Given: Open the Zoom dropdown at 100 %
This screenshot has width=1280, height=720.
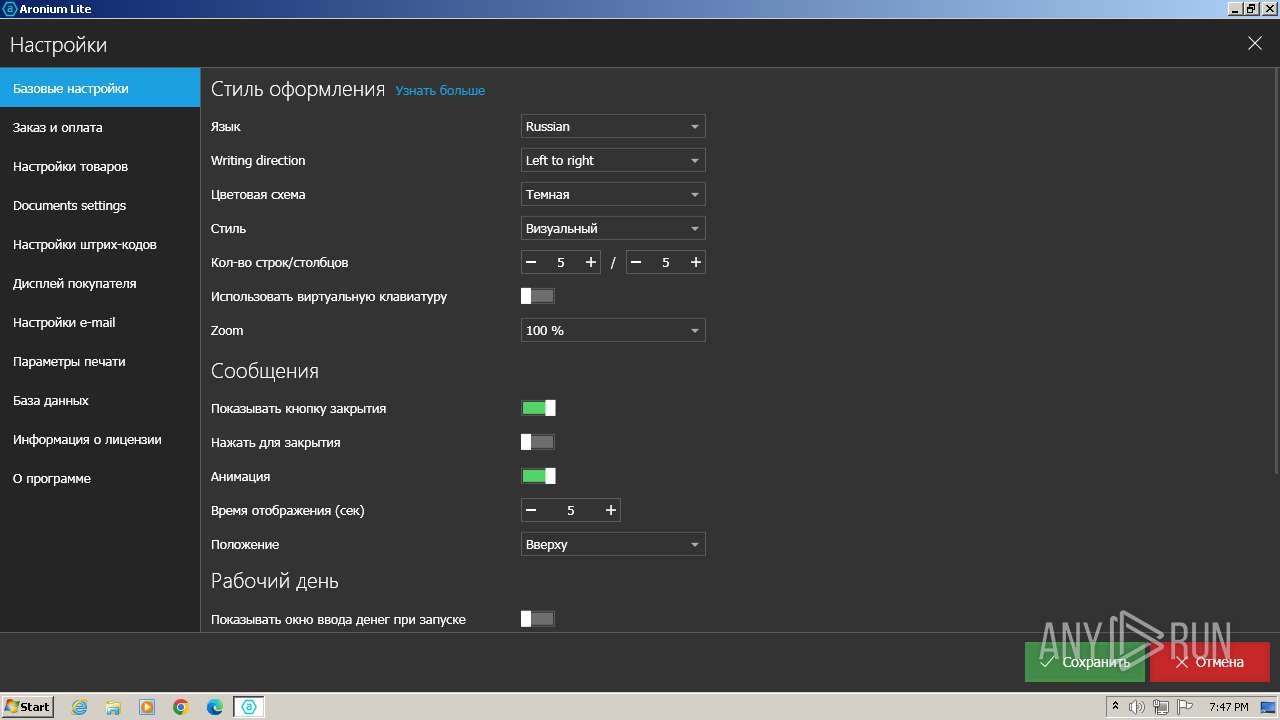Looking at the screenshot, I should point(613,330).
